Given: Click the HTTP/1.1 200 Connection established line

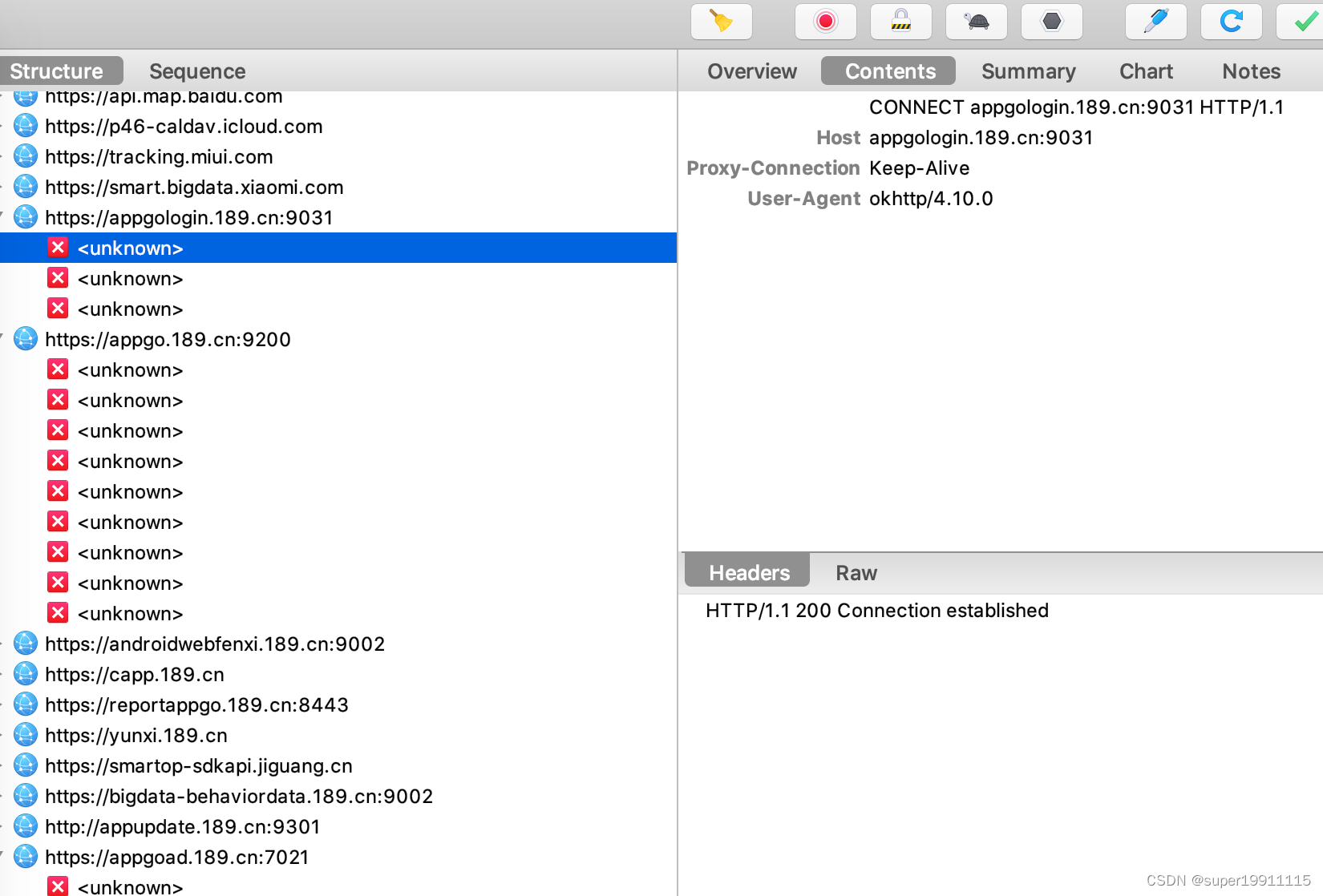Looking at the screenshot, I should (877, 610).
